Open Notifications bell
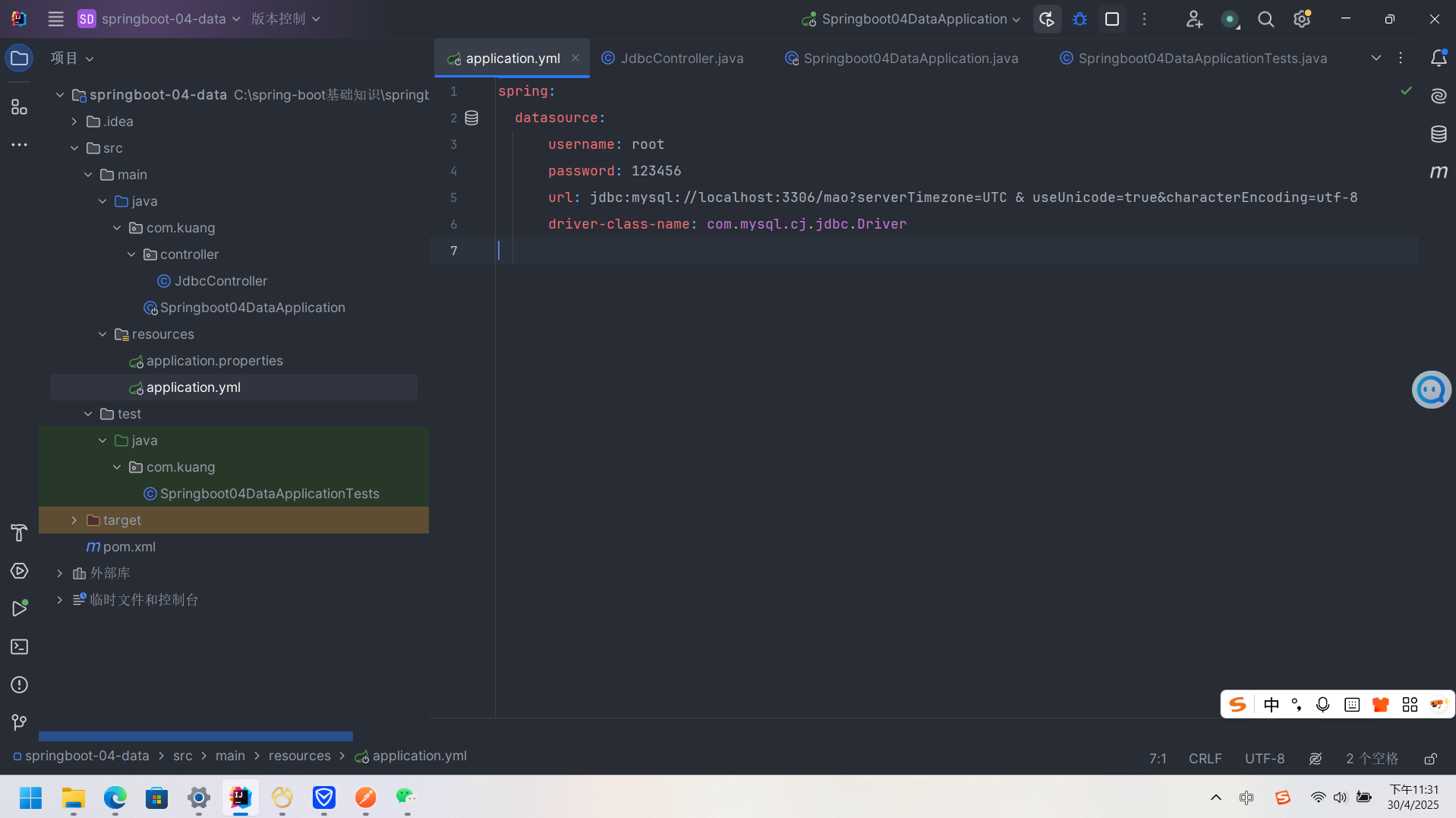This screenshot has width=1456, height=818. tap(1438, 58)
